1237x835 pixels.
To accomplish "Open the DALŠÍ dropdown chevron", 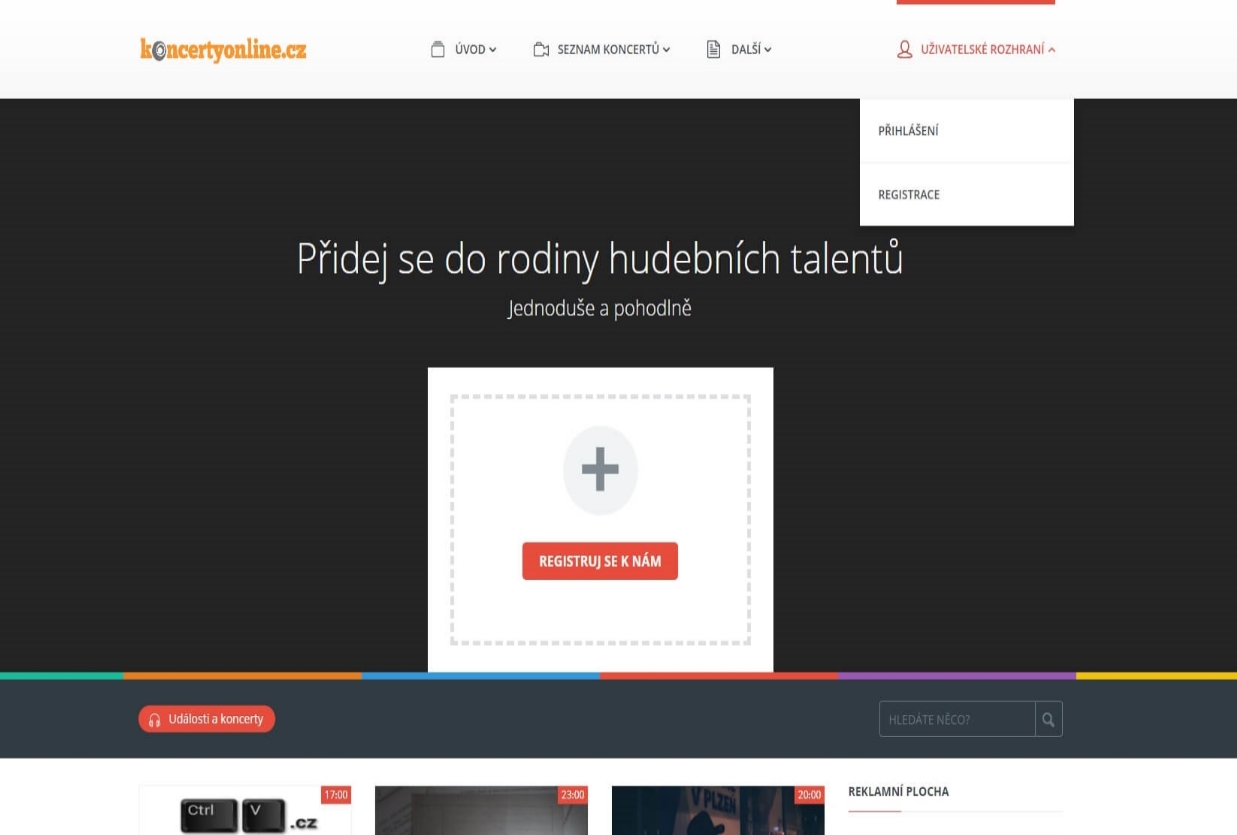I will (x=768, y=50).
